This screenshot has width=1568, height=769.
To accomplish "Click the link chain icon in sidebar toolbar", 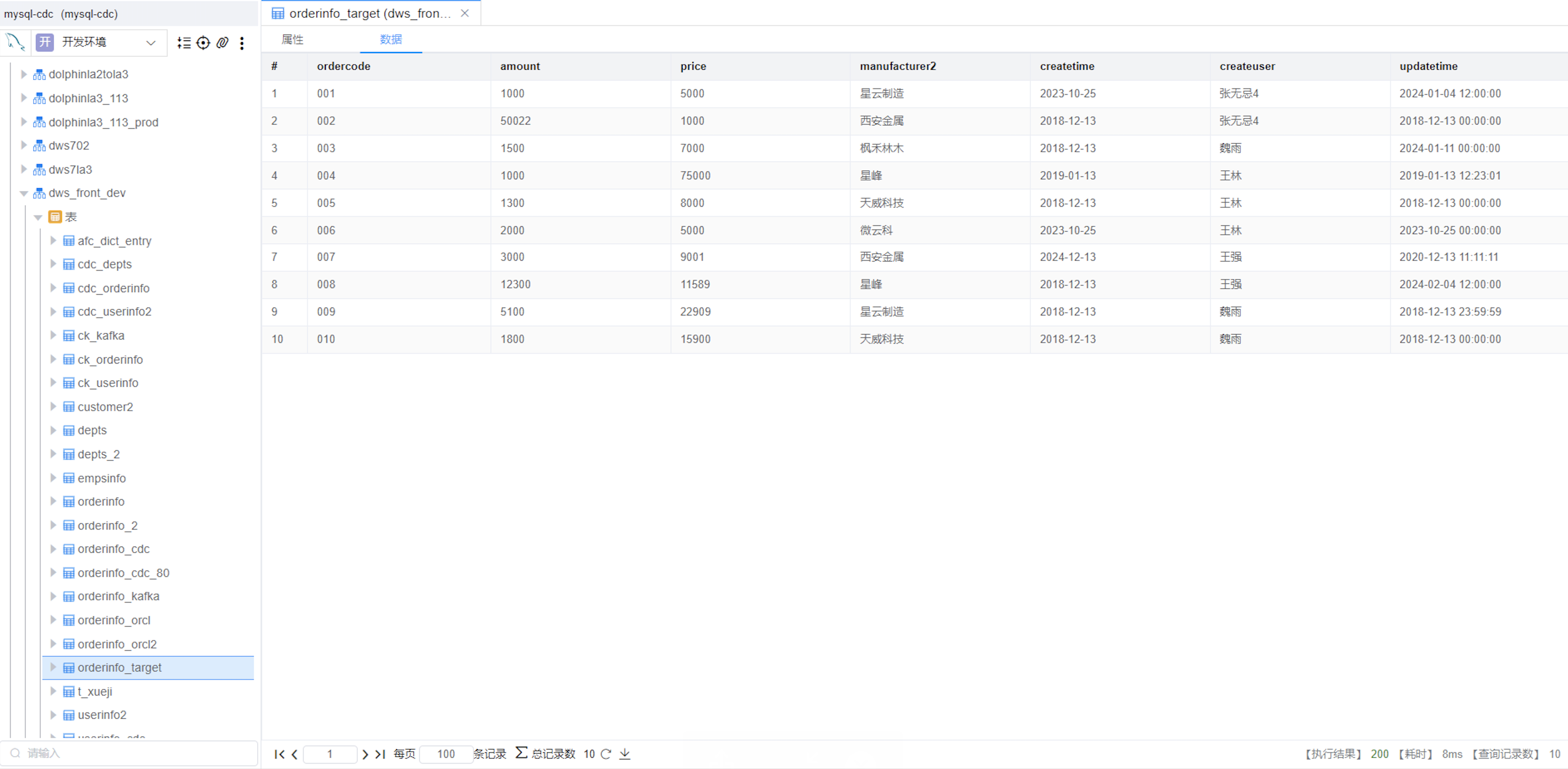I will point(223,43).
